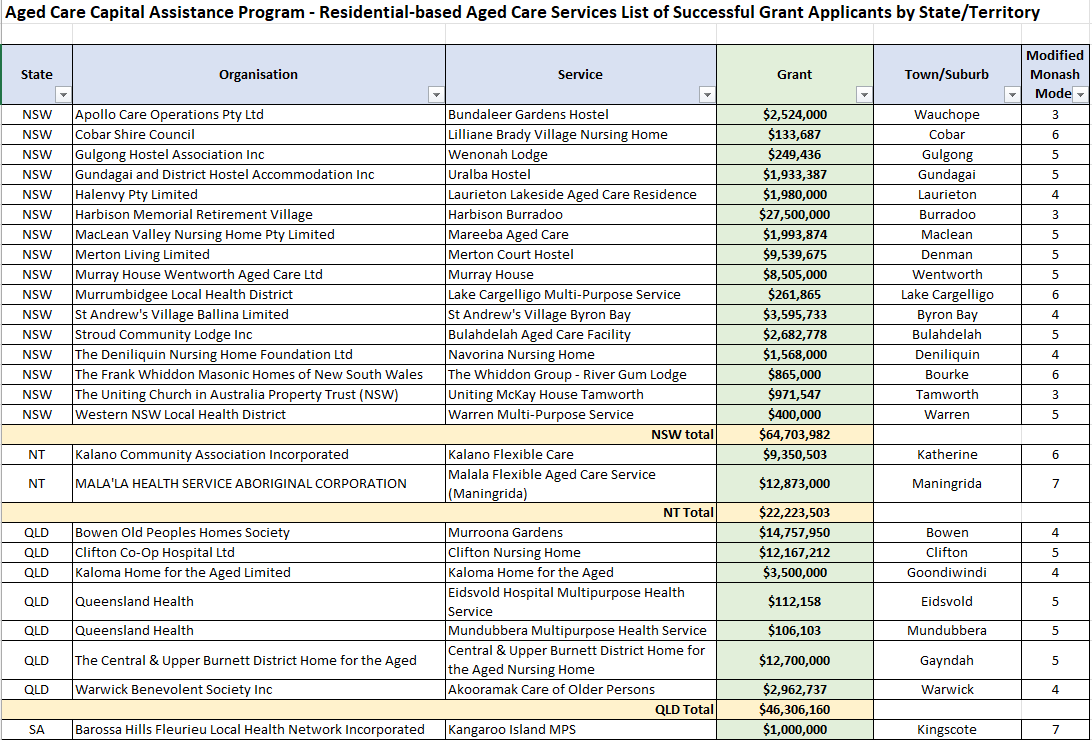1092x740 pixels.
Task: Select the $12,873,000 grant amount
Action: click(x=795, y=483)
